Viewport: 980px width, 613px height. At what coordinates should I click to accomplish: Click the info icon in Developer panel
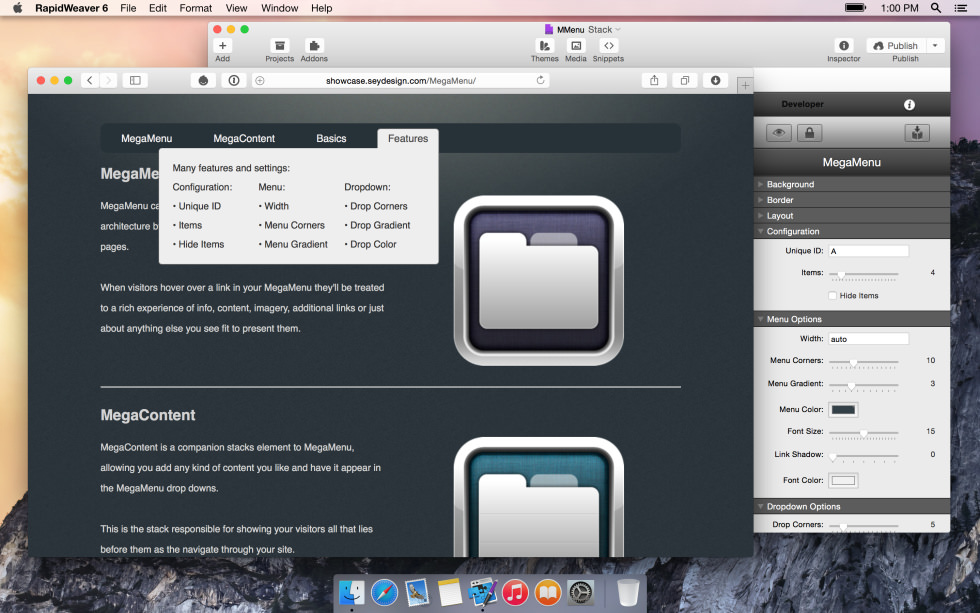coord(909,105)
